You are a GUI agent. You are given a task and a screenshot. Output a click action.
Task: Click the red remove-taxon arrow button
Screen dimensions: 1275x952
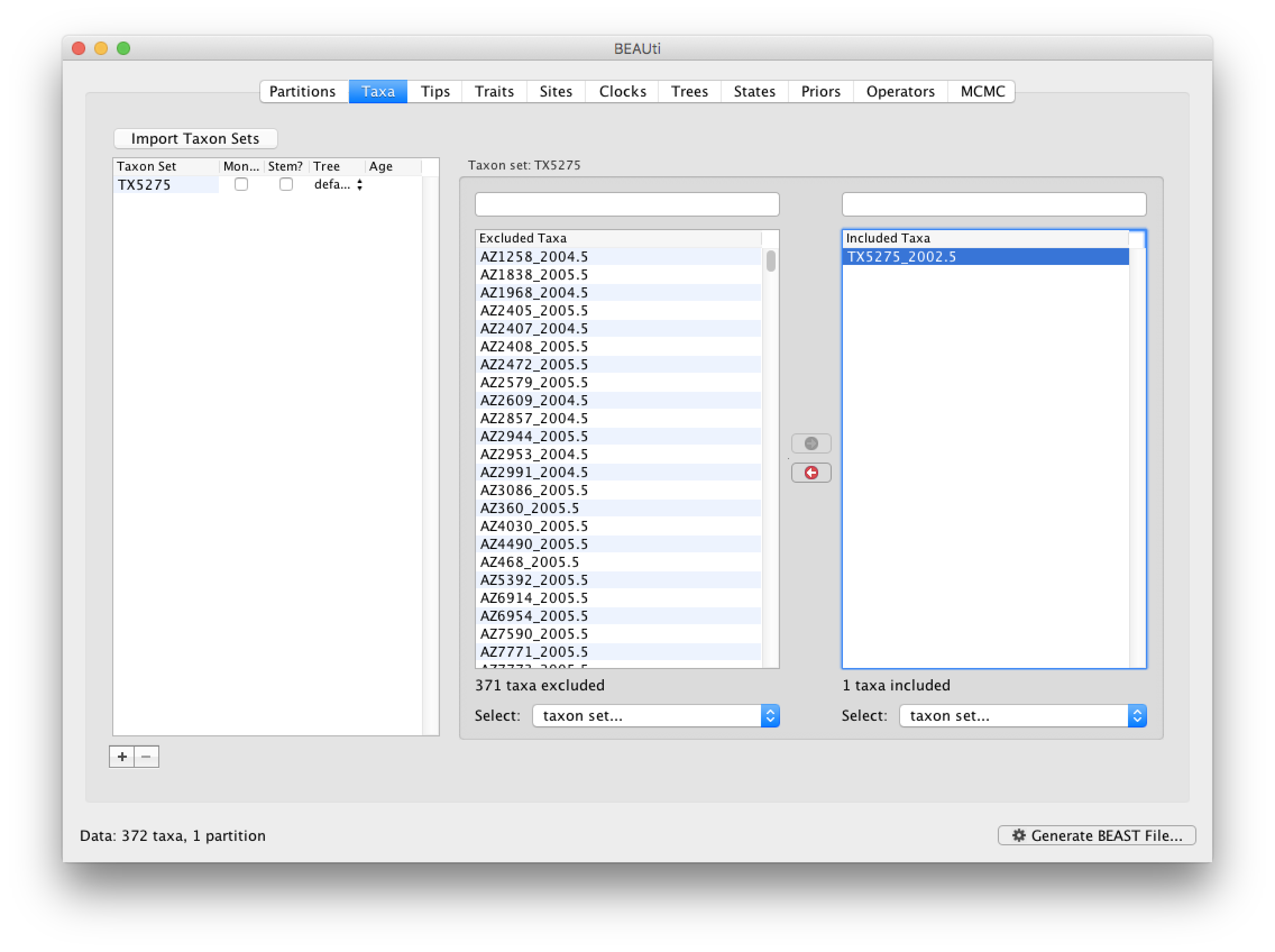tap(811, 473)
